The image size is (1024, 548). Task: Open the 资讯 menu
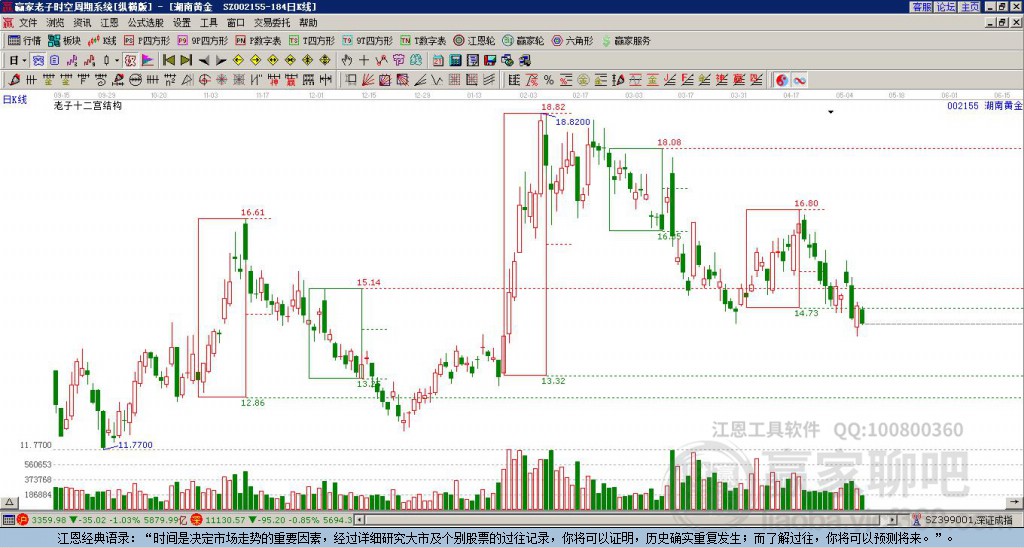tap(82, 23)
